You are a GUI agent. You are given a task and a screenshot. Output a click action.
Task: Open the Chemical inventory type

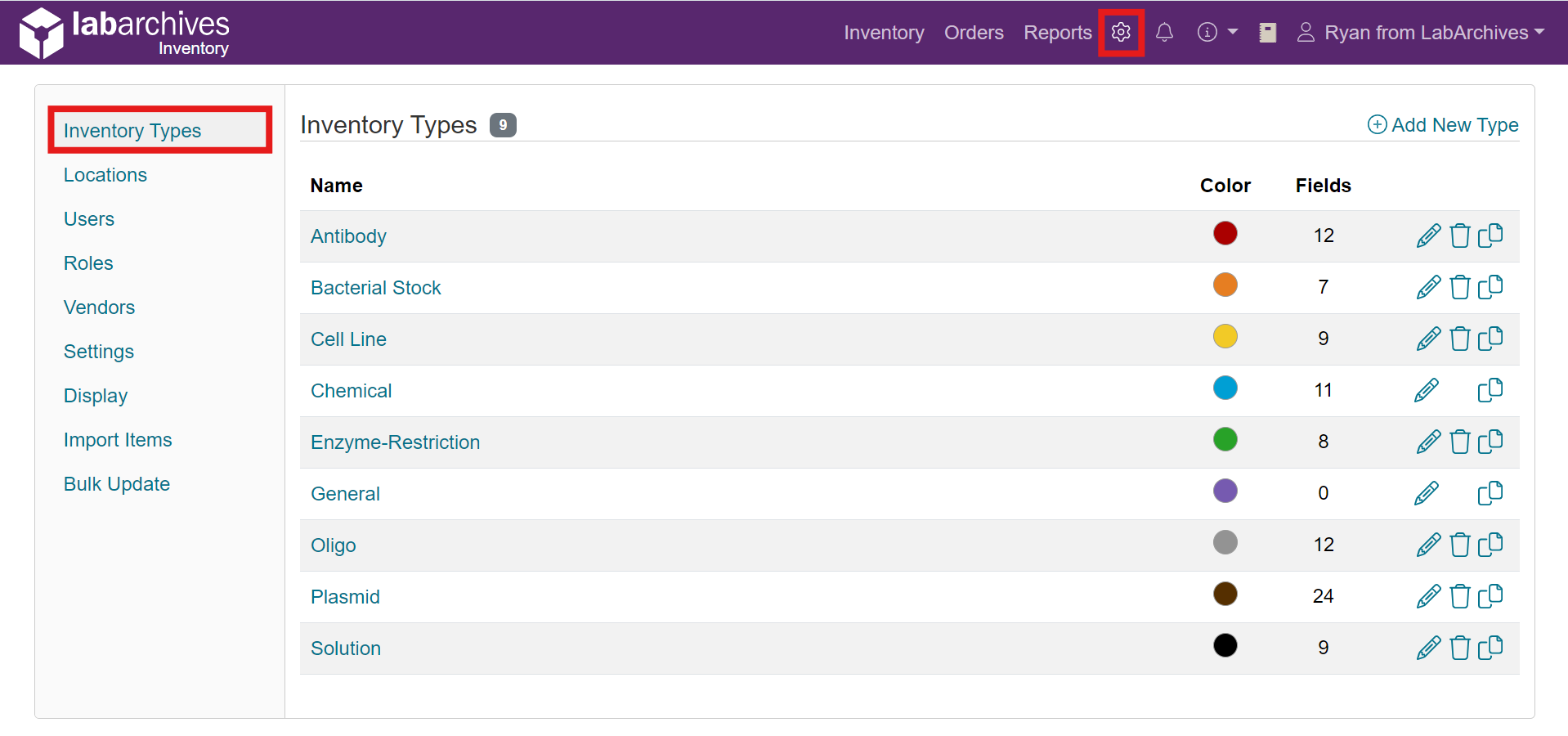click(x=351, y=390)
